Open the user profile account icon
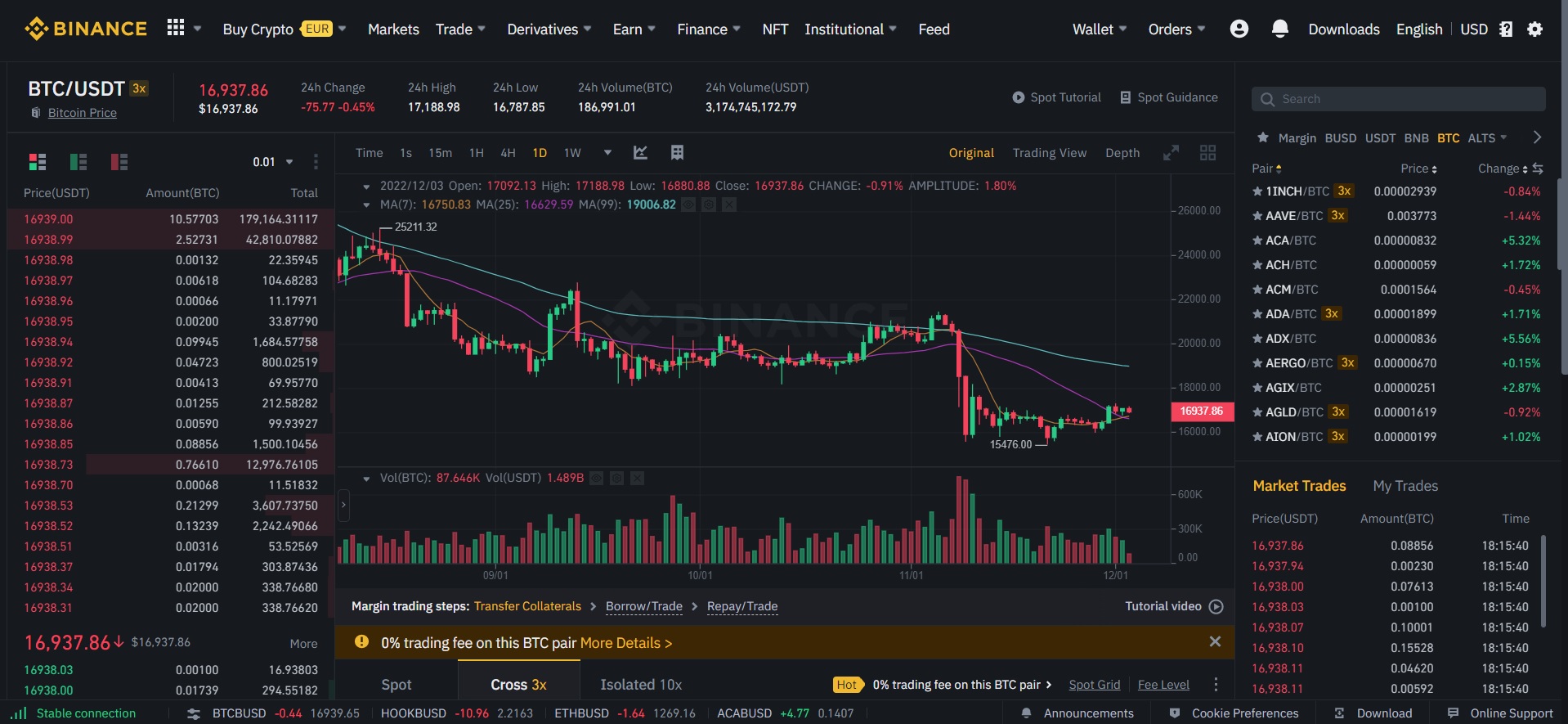Image resolution: width=1568 pixels, height=724 pixels. click(x=1239, y=29)
